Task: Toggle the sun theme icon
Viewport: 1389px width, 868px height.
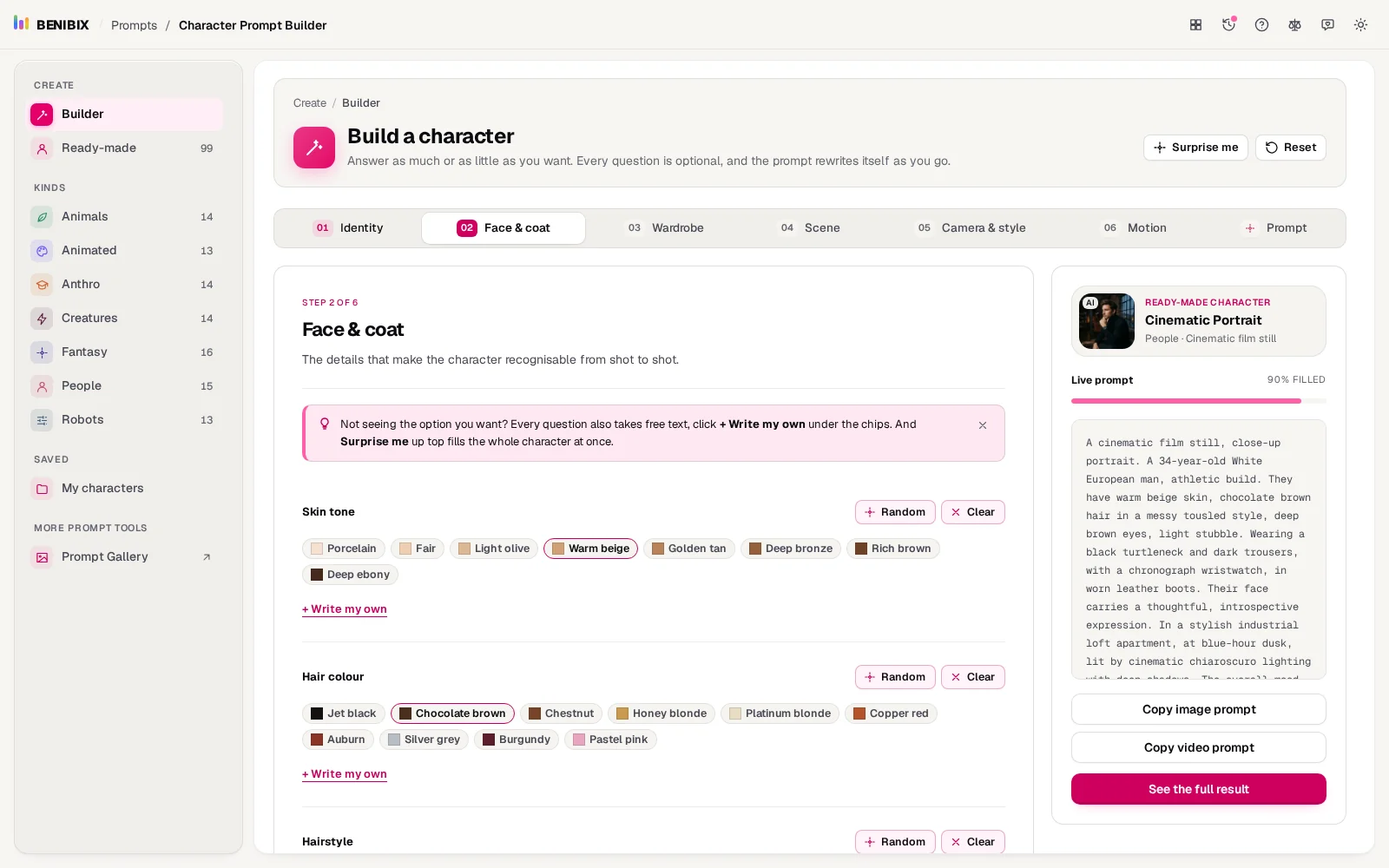Action: point(1360,25)
